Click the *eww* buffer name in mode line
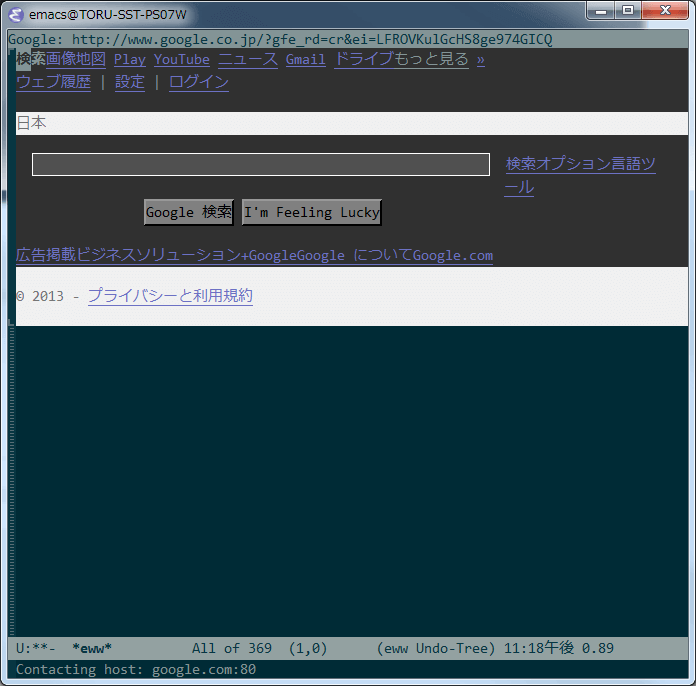This screenshot has height=686, width=696. click(92, 648)
